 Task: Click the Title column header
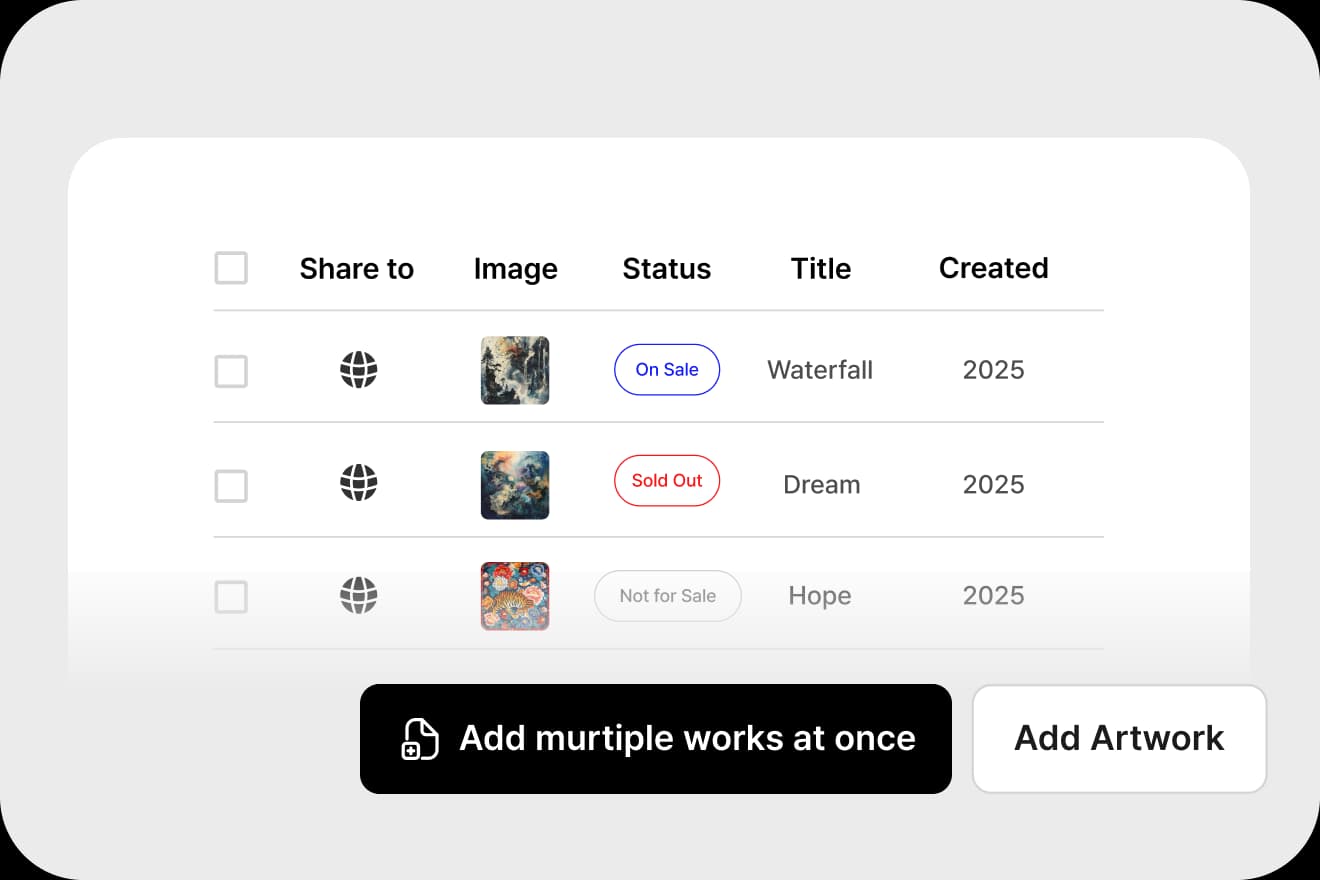(x=821, y=268)
